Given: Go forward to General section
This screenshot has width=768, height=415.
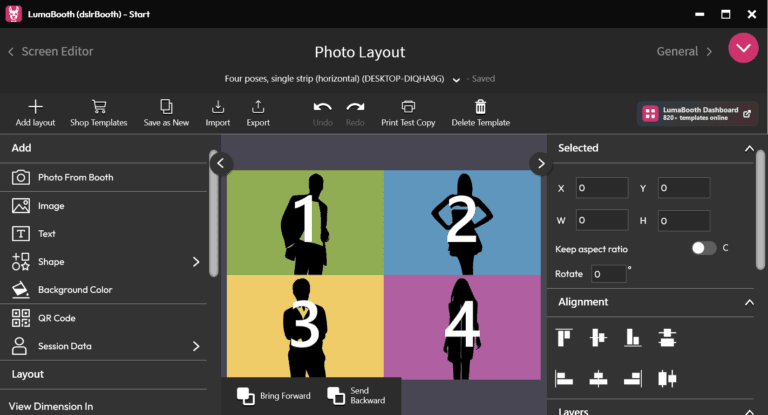Looking at the screenshot, I should [684, 51].
